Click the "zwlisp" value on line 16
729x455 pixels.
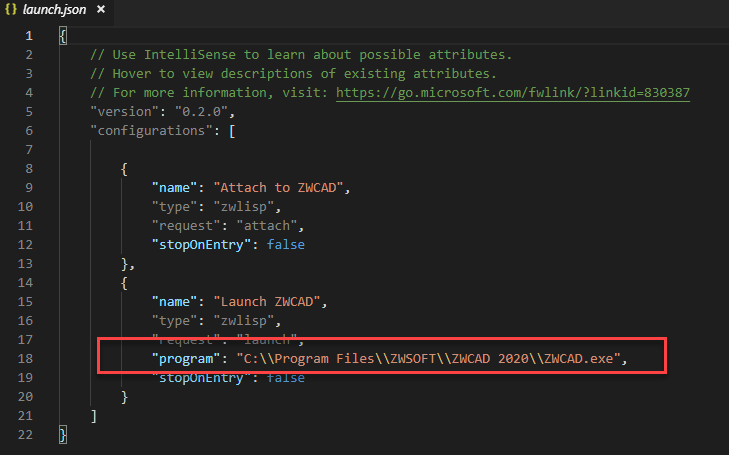pos(244,321)
